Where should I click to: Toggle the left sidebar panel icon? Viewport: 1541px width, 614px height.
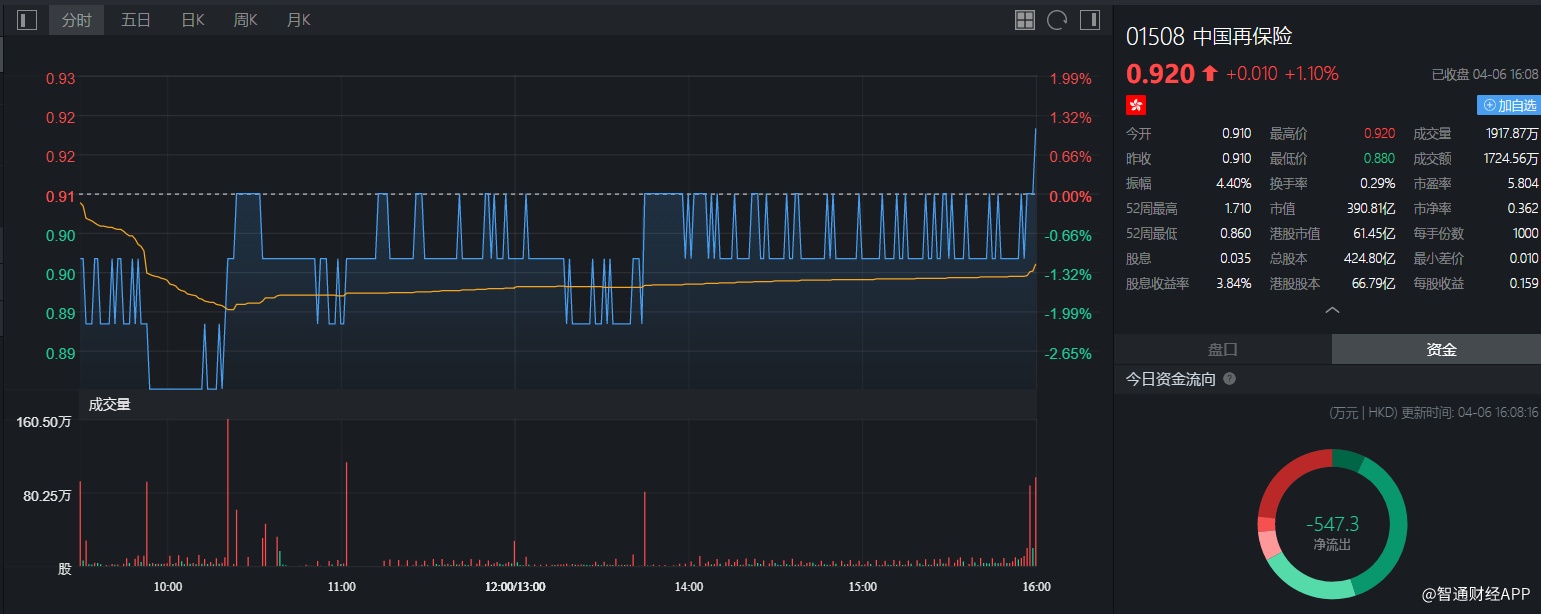pyautogui.click(x=27, y=20)
